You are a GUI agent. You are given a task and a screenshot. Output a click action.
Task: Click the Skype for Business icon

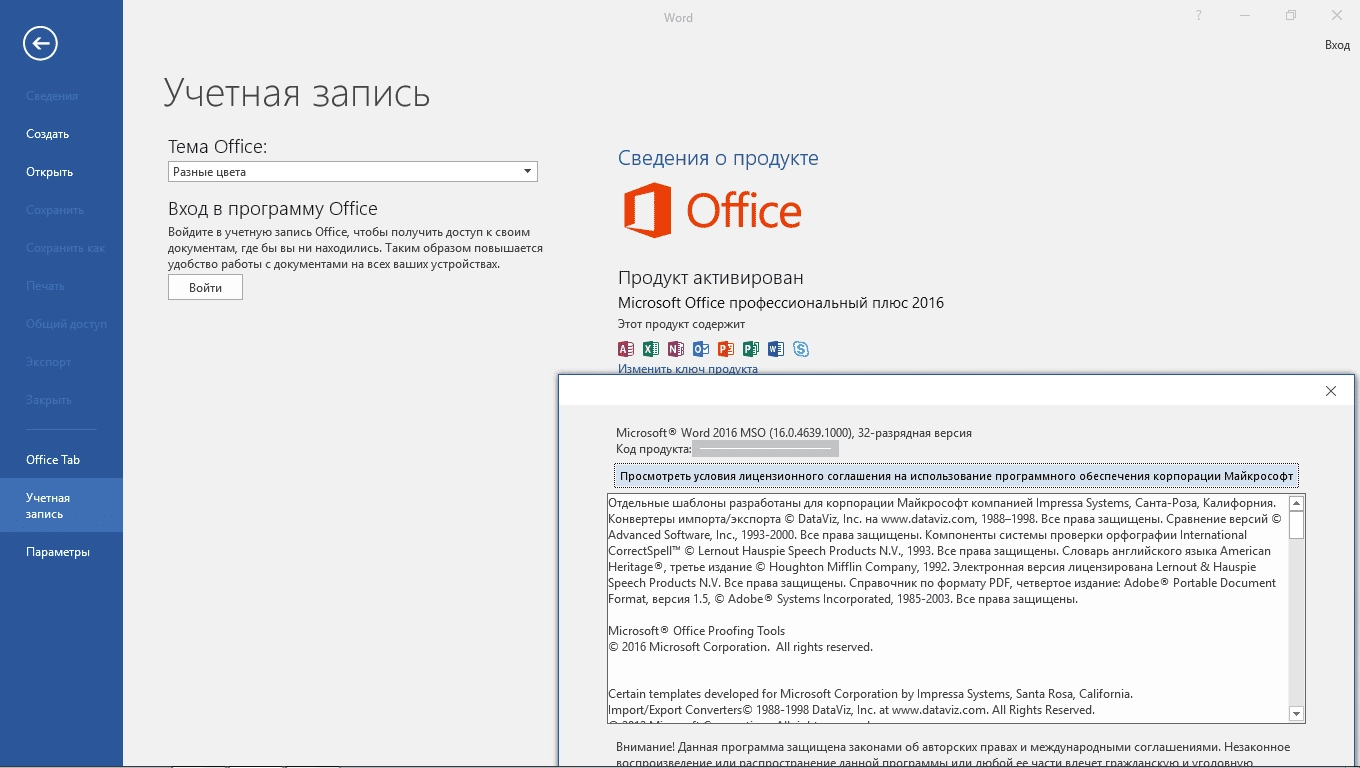tap(801, 349)
